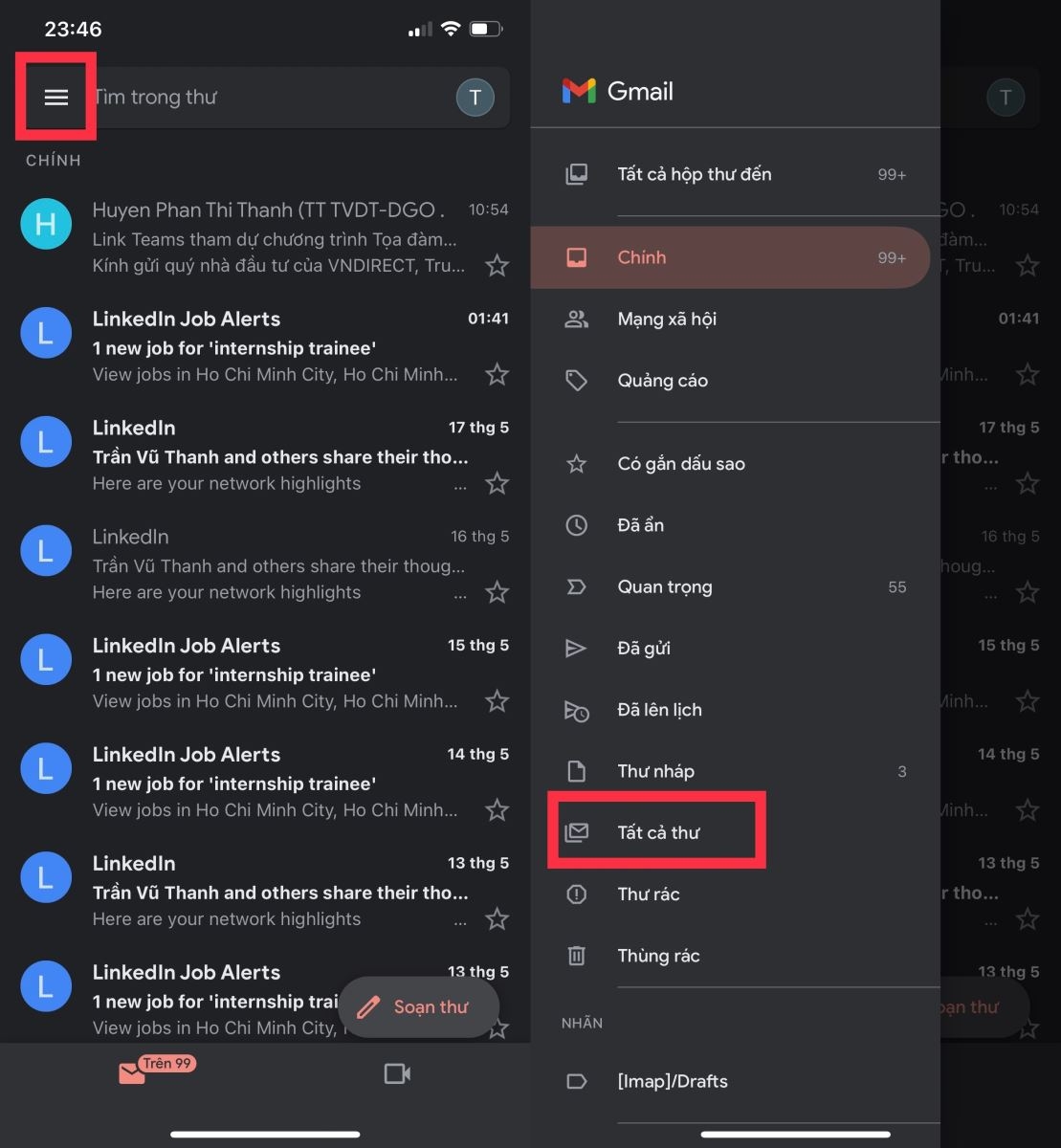This screenshot has height=1148, width=1061.
Task: Tap the dimmed account avatar behind the drawer
Action: coord(1005,97)
